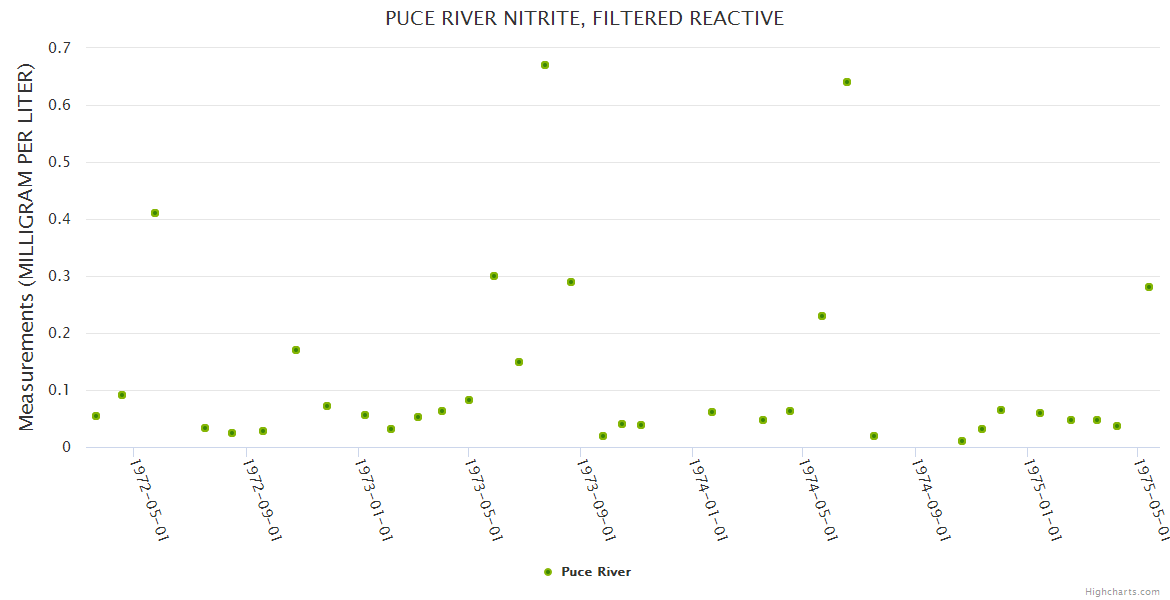The image size is (1170, 600).
Task: Click the data point near 0.15 in 1973
Action: coord(519,362)
